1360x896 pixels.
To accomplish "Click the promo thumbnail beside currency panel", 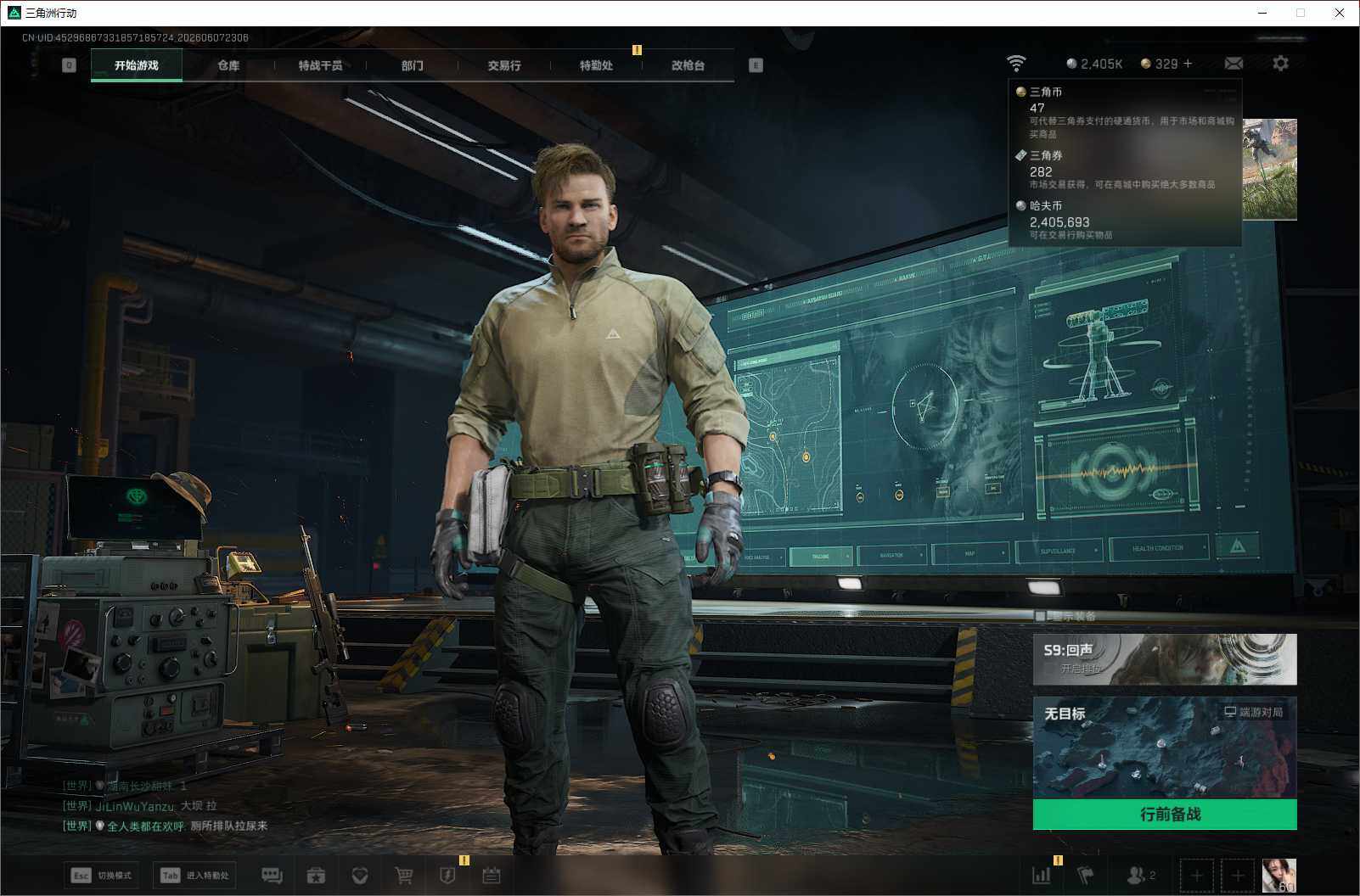I will coord(1270,169).
